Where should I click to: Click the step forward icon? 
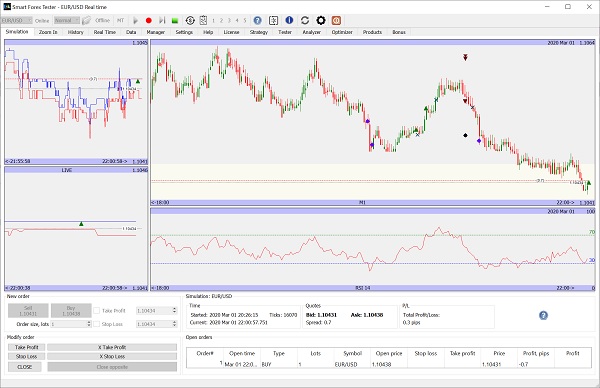coord(162,20)
